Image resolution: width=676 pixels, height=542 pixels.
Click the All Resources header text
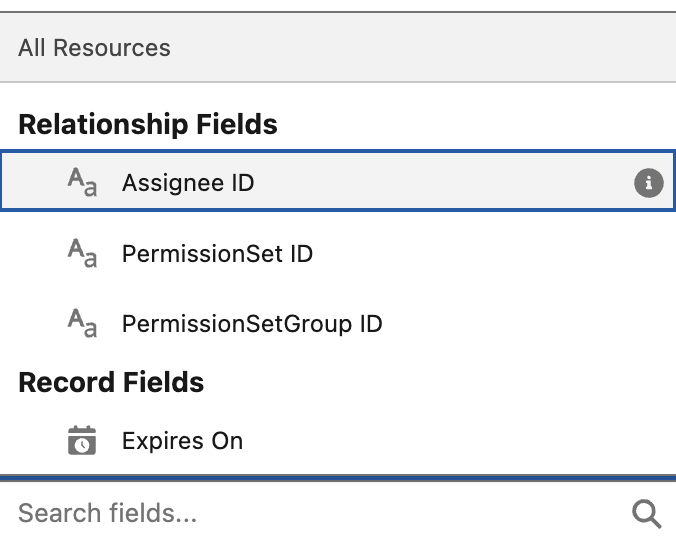(94, 48)
